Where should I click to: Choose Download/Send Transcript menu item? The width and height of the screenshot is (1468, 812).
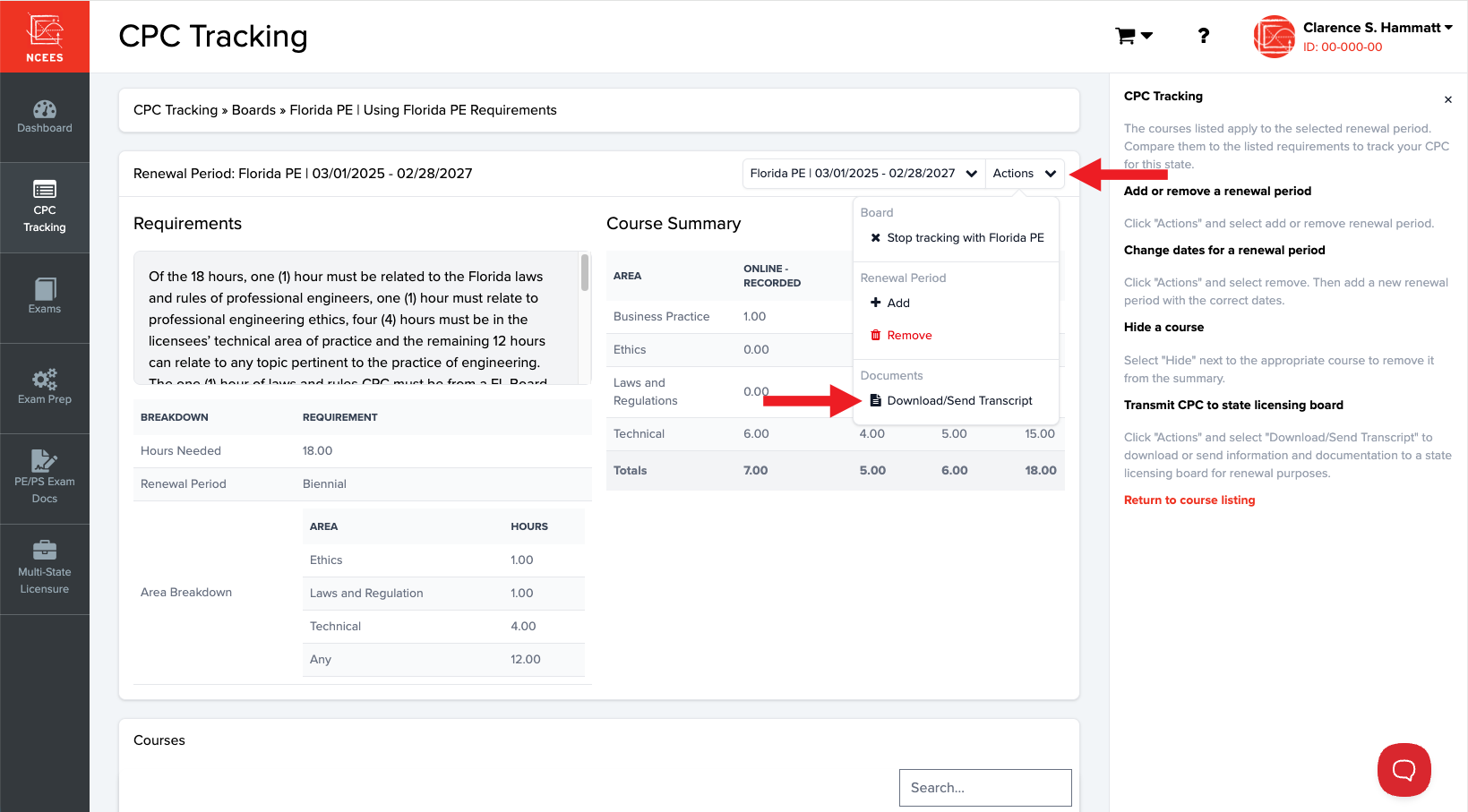coord(951,400)
